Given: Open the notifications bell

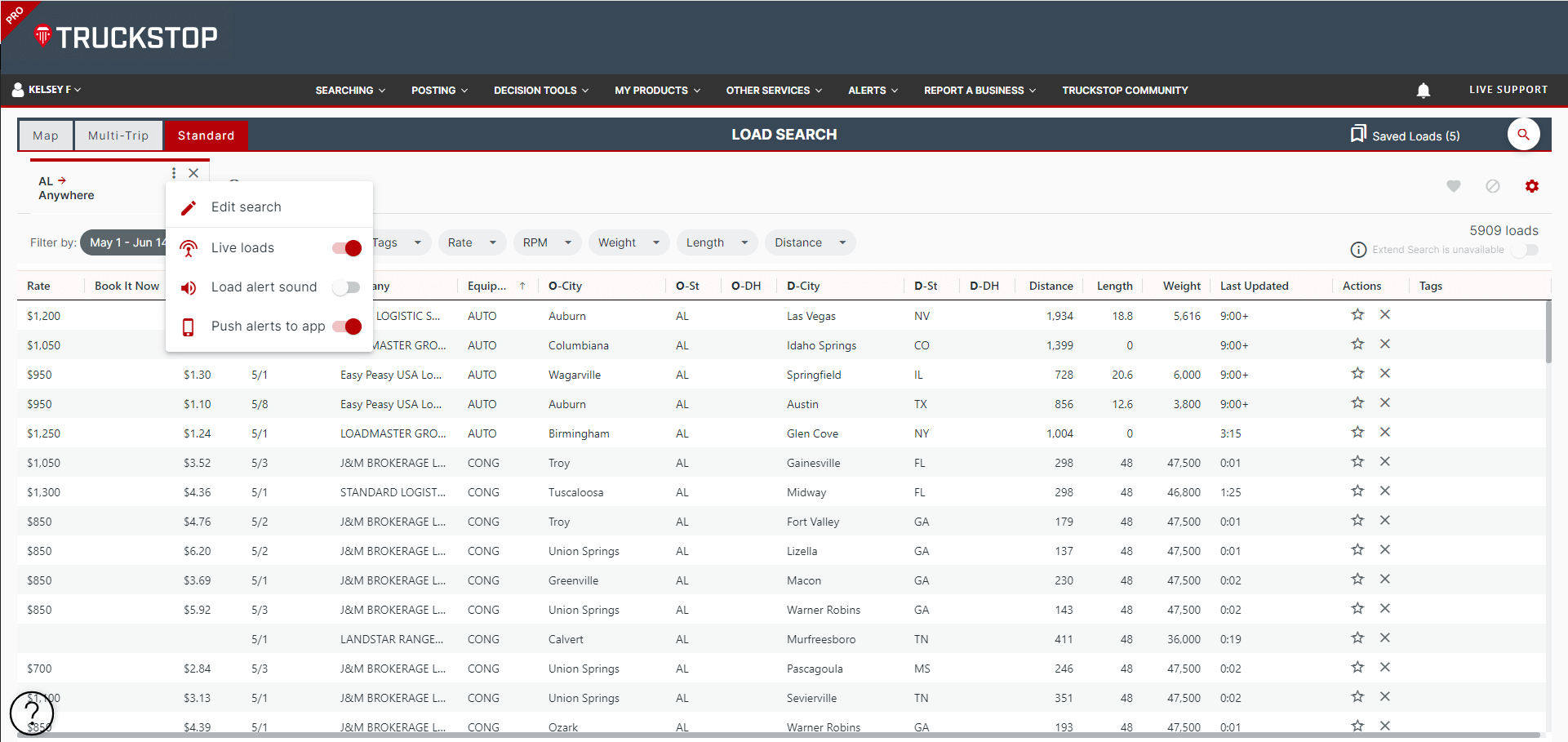Looking at the screenshot, I should [1424, 91].
